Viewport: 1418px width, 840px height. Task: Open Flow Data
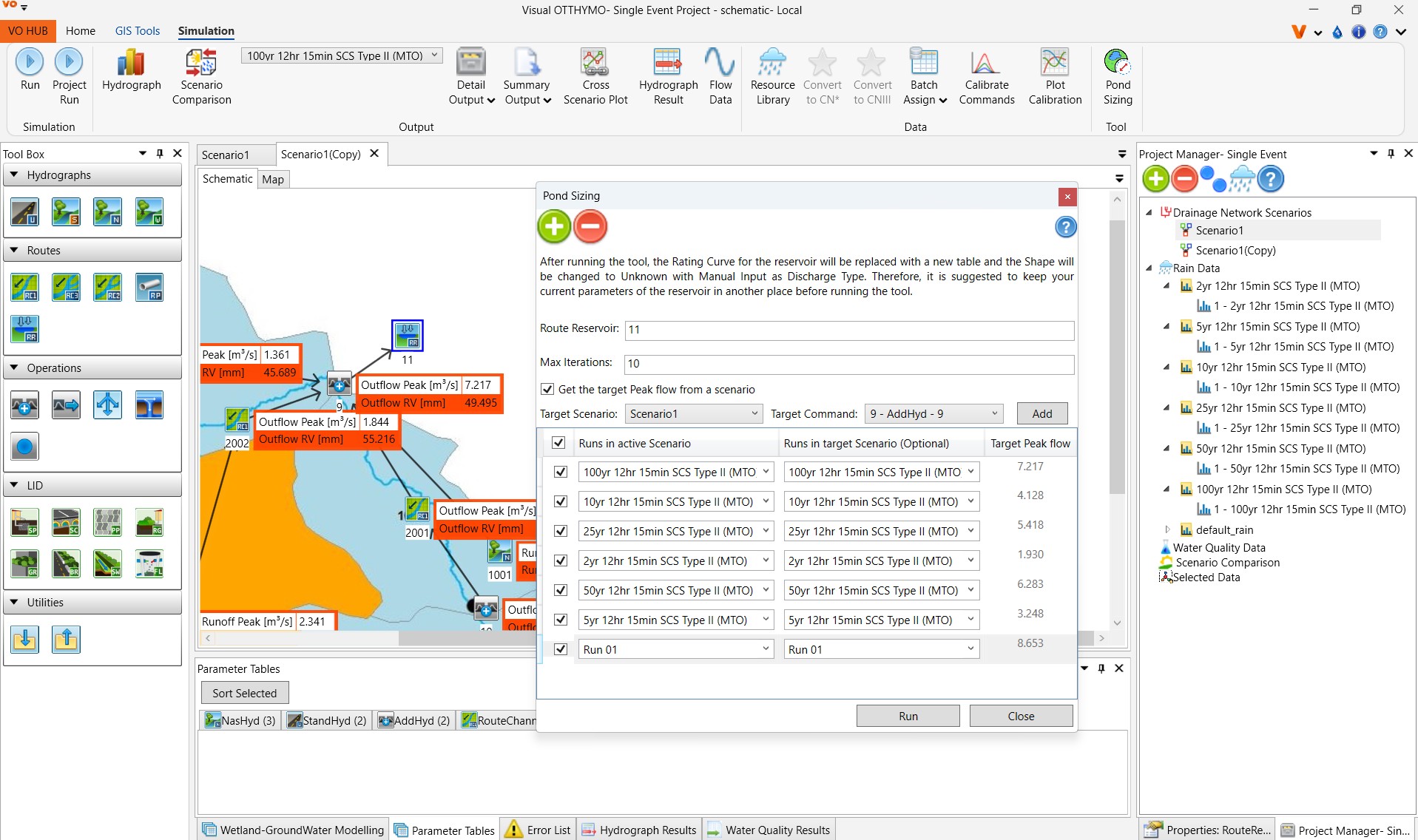[720, 77]
